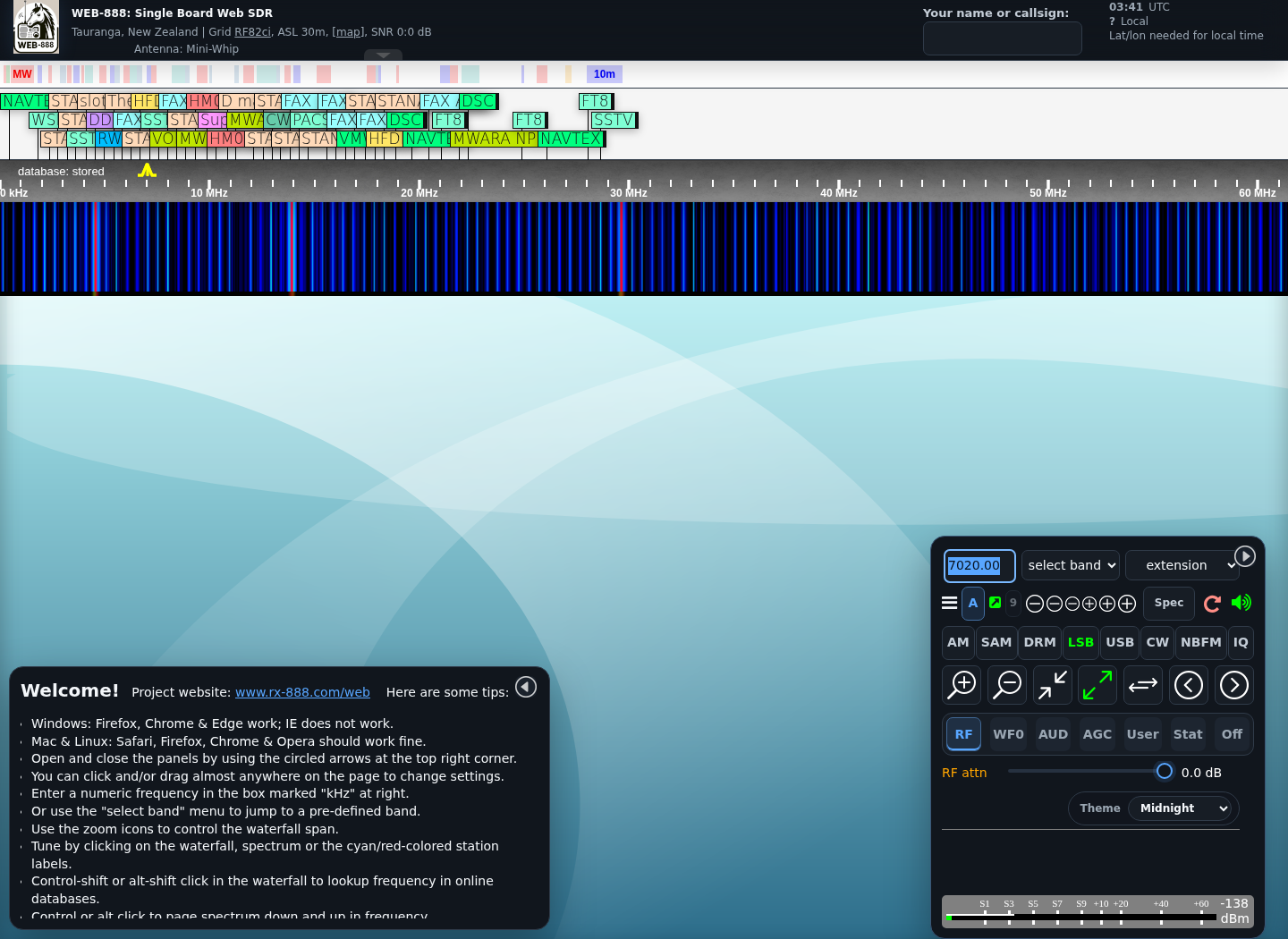The image size is (1288, 939).
Task: Click the yellow passband marker on frequency scale
Action: pos(148,170)
